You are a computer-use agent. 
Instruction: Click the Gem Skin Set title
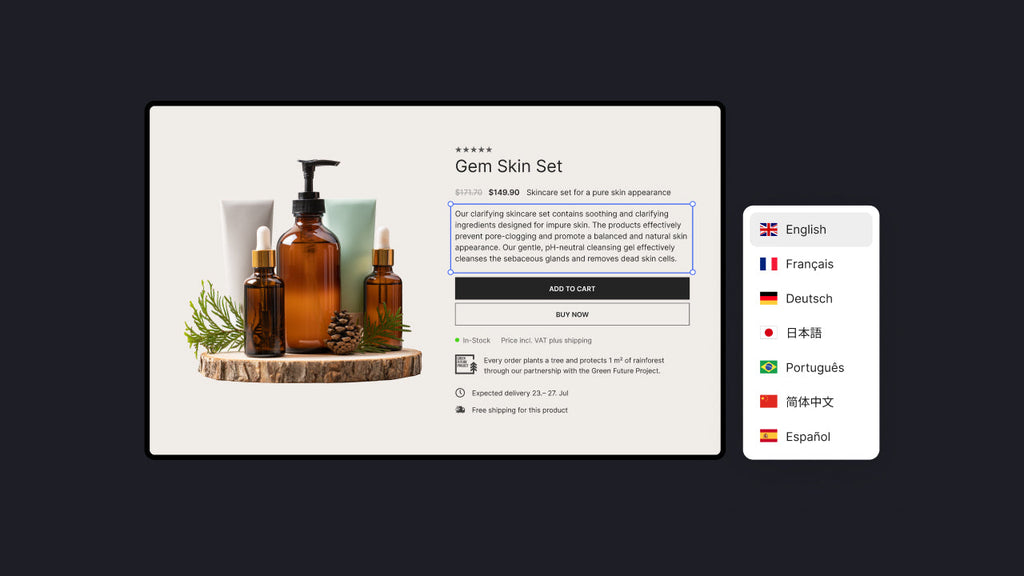tap(508, 167)
